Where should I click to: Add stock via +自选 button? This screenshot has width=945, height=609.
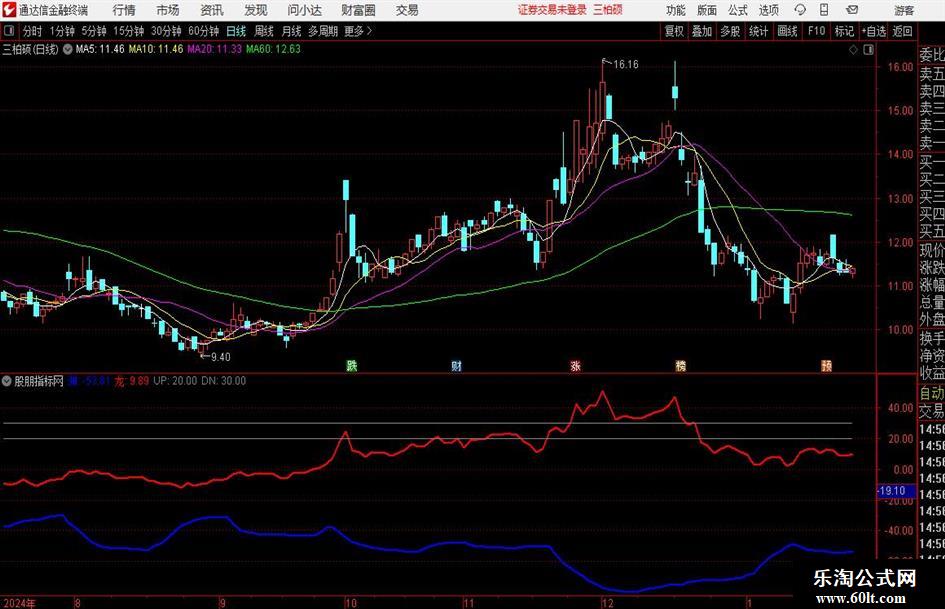pyautogui.click(x=873, y=31)
